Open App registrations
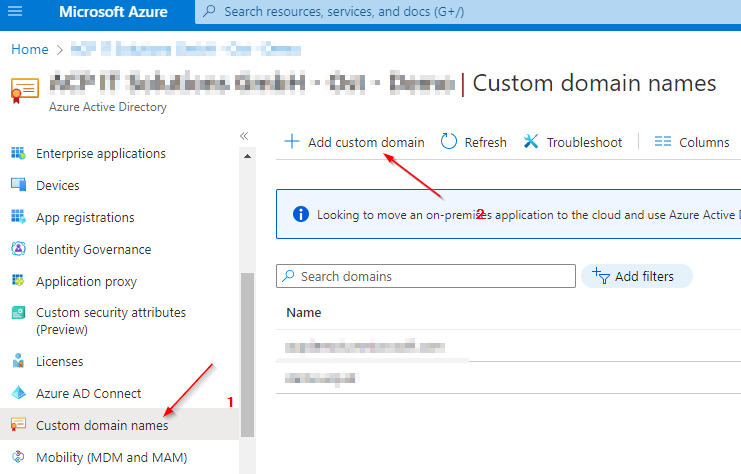Screen dimensions: 741x474 [85, 217]
